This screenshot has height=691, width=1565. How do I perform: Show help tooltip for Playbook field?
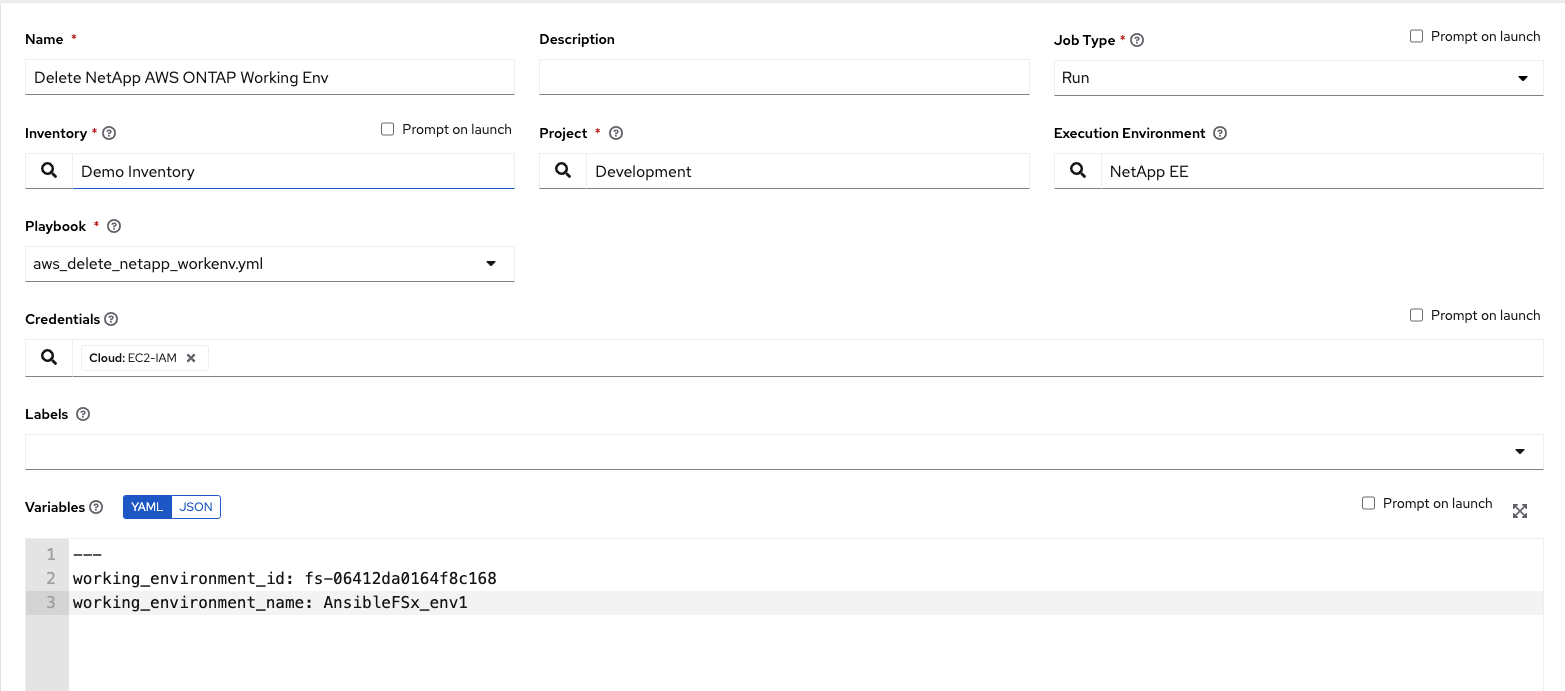click(x=114, y=227)
